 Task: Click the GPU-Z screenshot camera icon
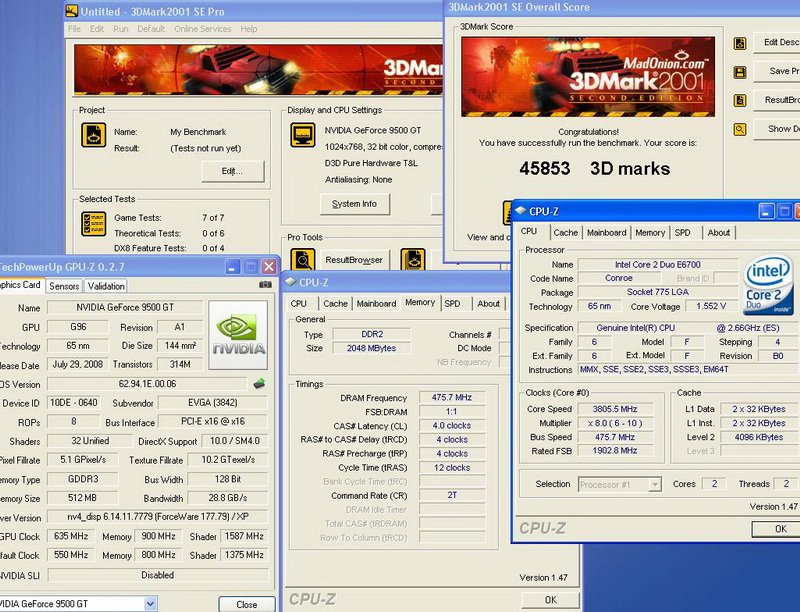[x=265, y=285]
